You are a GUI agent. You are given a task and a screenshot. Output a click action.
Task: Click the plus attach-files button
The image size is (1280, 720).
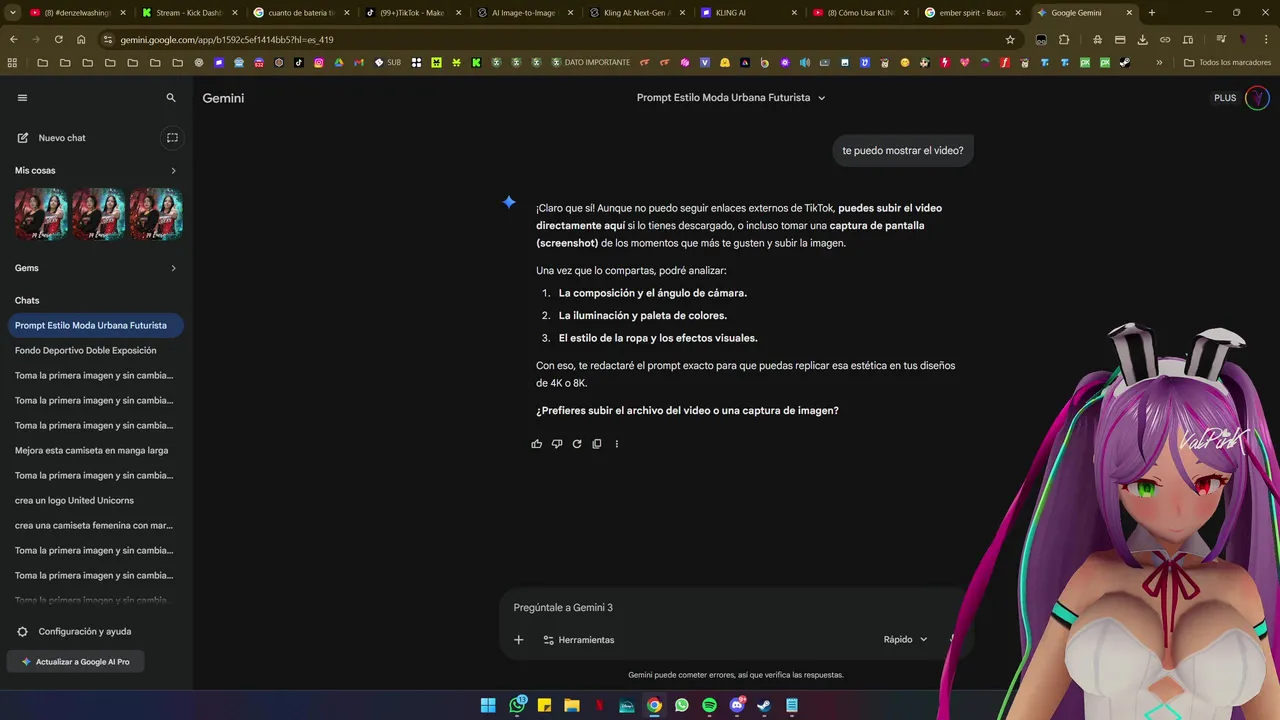[518, 640]
